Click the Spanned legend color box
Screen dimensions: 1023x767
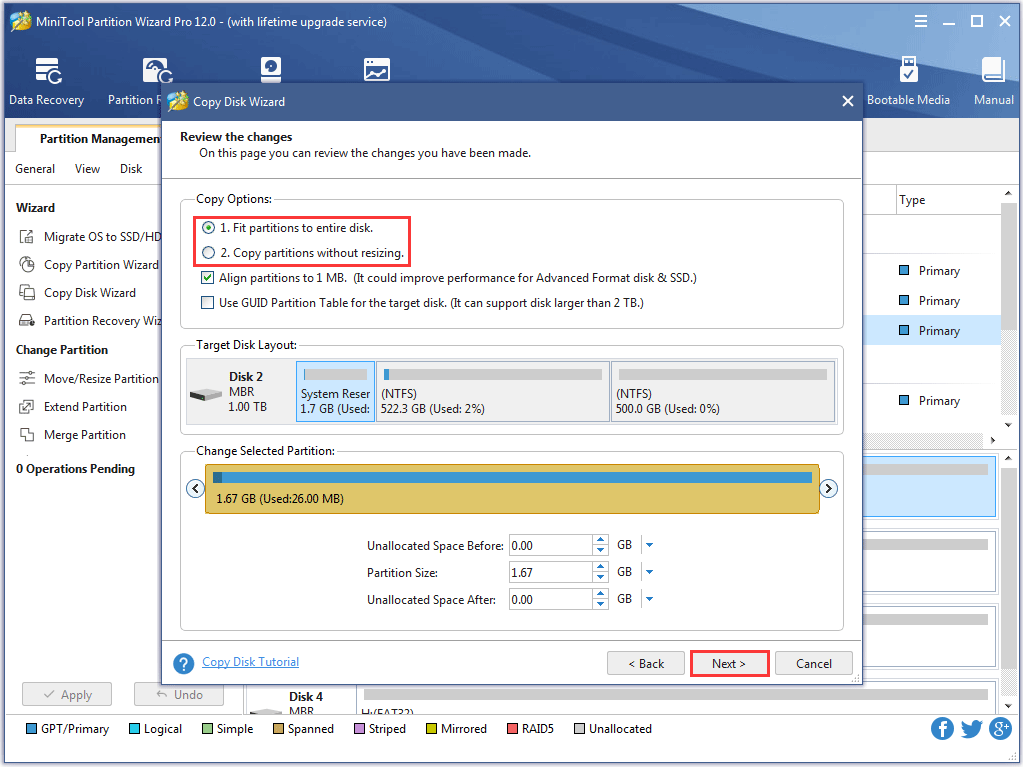(x=279, y=729)
